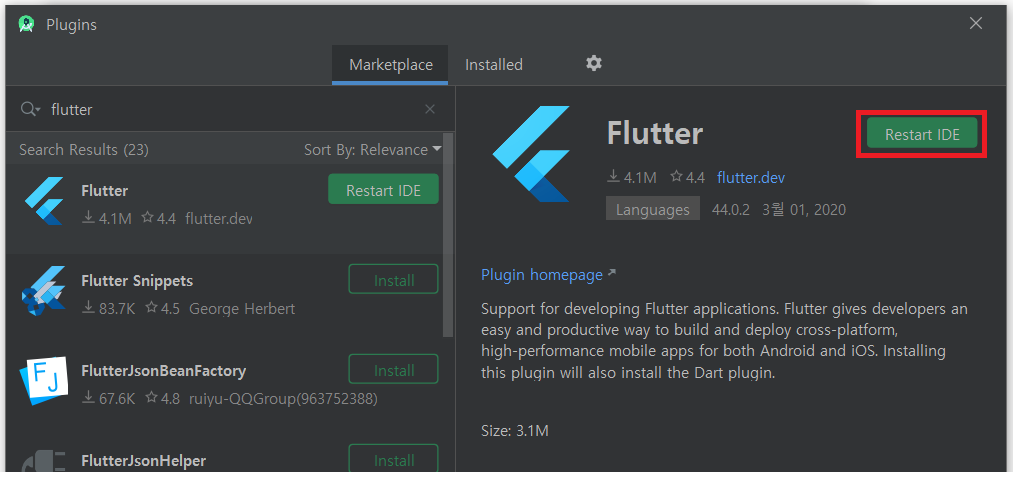The width and height of the screenshot is (1014, 479).
Task: Clear the flutter search text
Action: click(x=430, y=109)
